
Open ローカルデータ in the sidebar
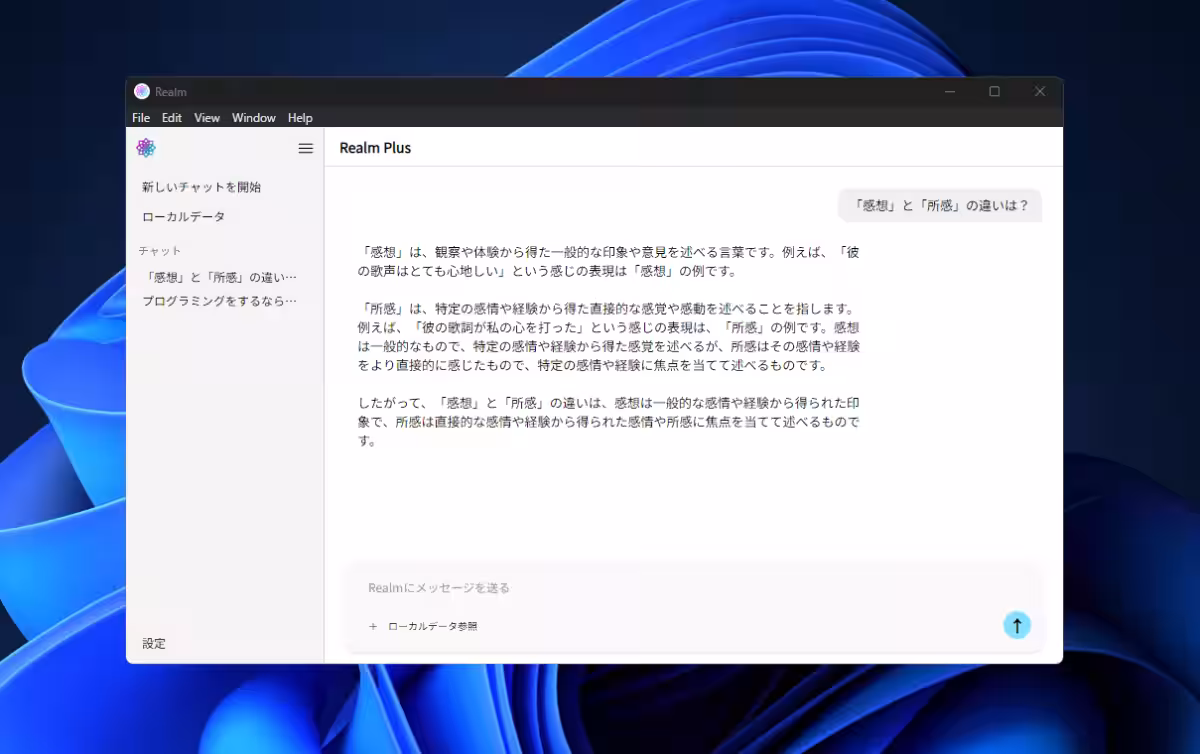click(183, 217)
